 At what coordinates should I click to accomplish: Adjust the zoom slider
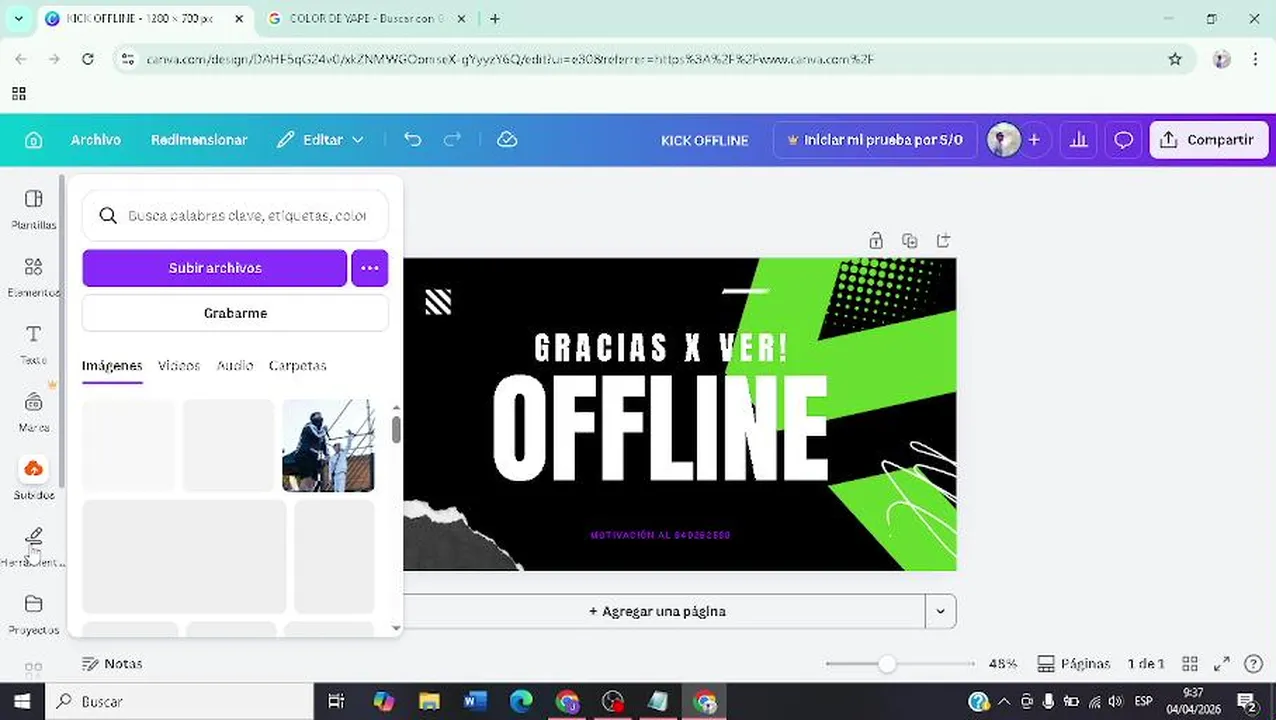pos(887,664)
